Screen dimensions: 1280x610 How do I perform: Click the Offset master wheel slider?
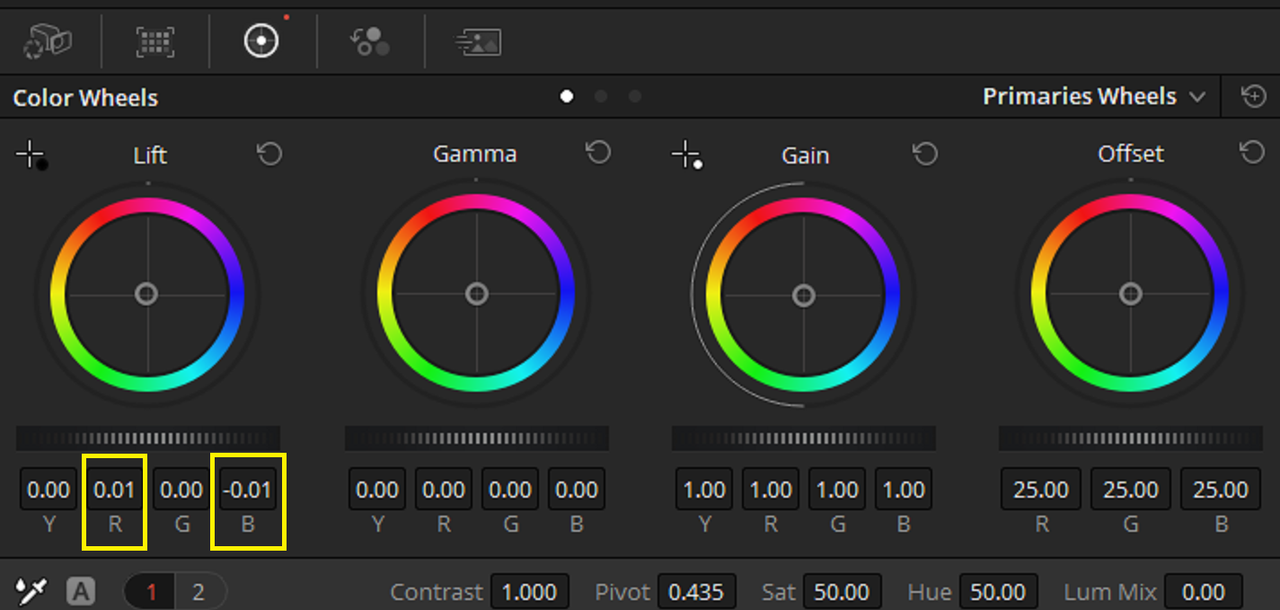(x=1130, y=438)
